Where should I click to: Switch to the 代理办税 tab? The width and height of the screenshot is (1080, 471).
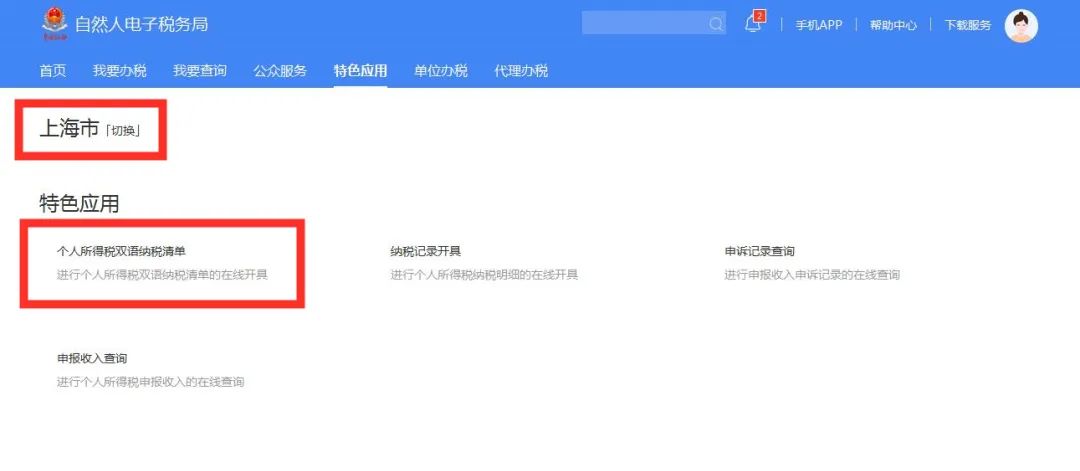[521, 70]
